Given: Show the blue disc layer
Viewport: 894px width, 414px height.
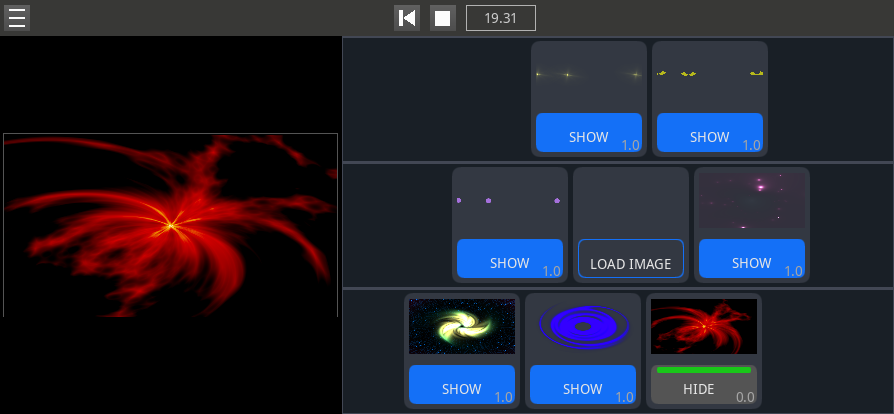Looking at the screenshot, I should pos(583,384).
